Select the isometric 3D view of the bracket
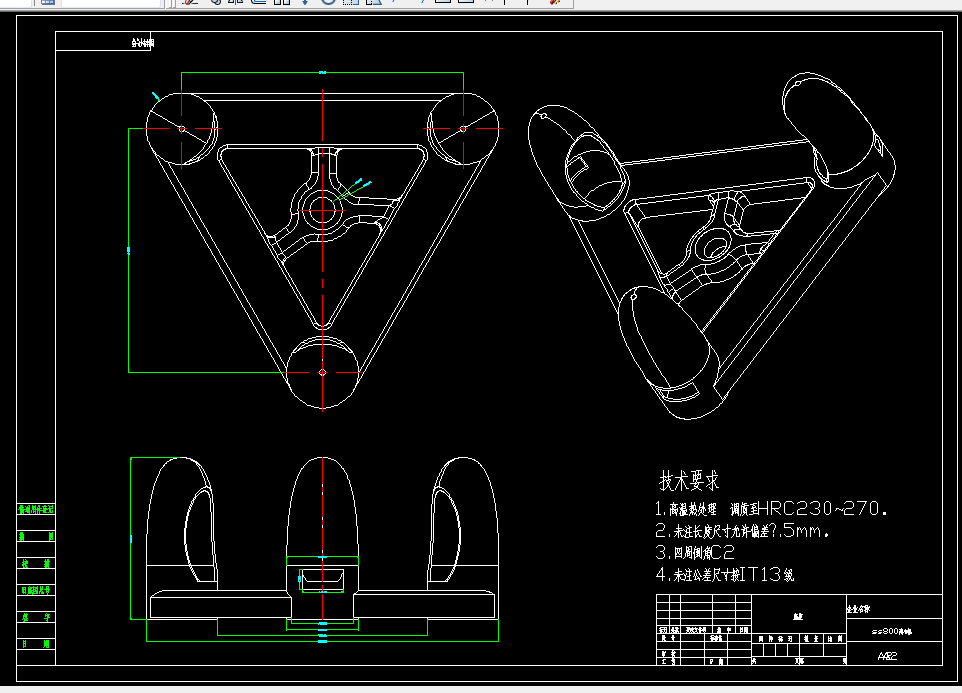Viewport: 962px width, 693px height. click(712, 245)
